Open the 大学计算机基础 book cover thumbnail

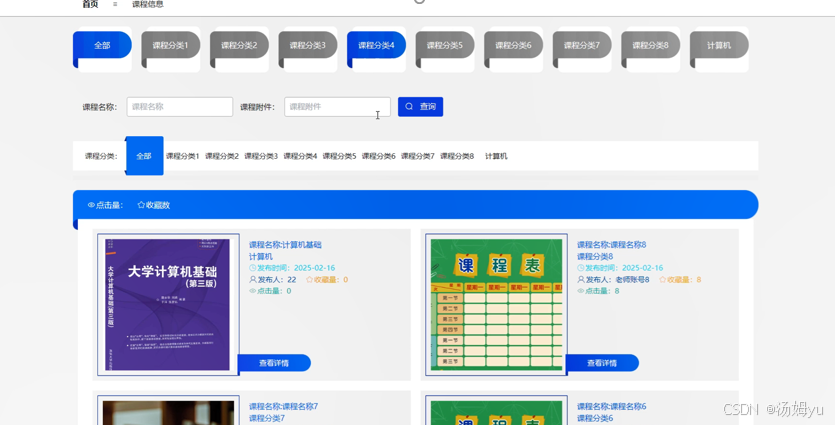tap(168, 305)
